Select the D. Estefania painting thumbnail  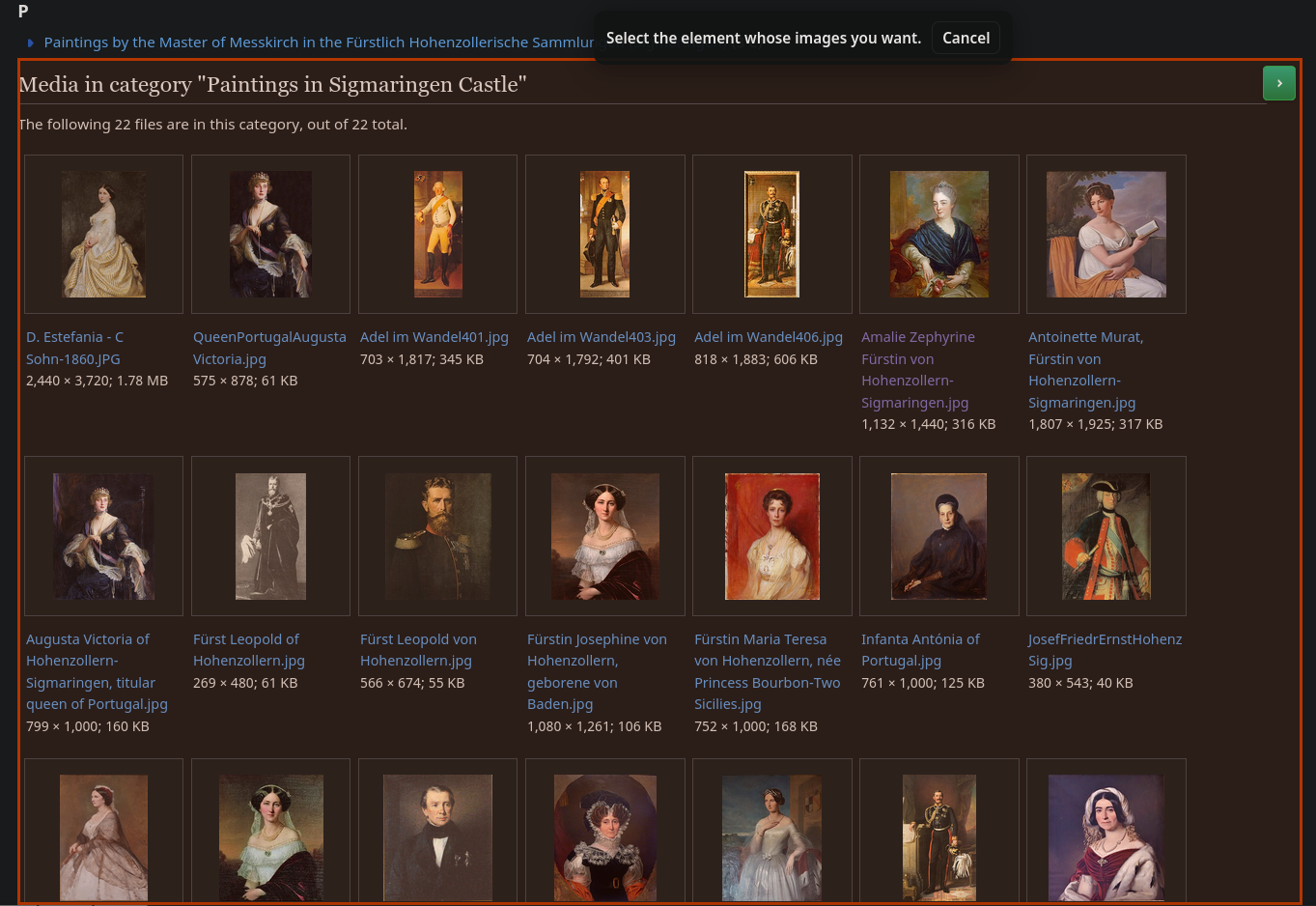103,234
